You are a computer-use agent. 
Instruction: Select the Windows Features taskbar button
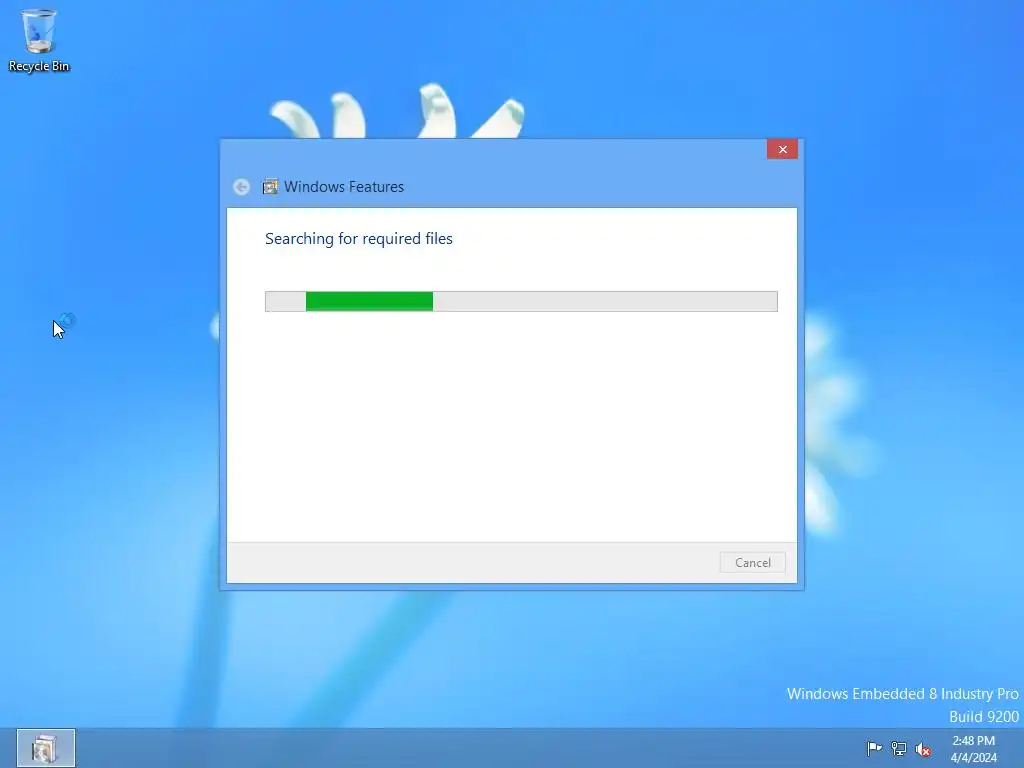(46, 748)
